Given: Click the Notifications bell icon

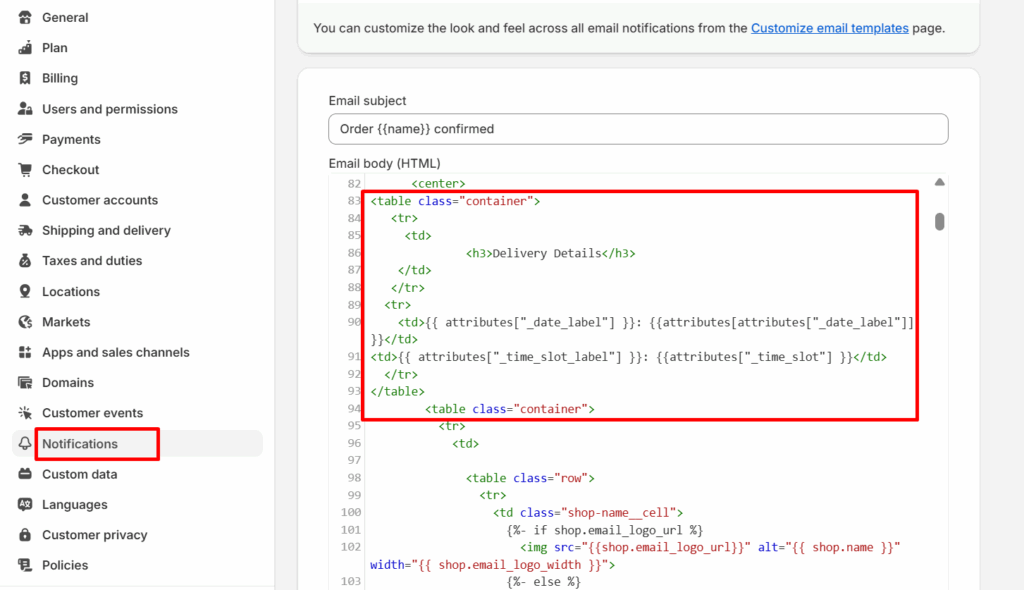Looking at the screenshot, I should pos(25,444).
